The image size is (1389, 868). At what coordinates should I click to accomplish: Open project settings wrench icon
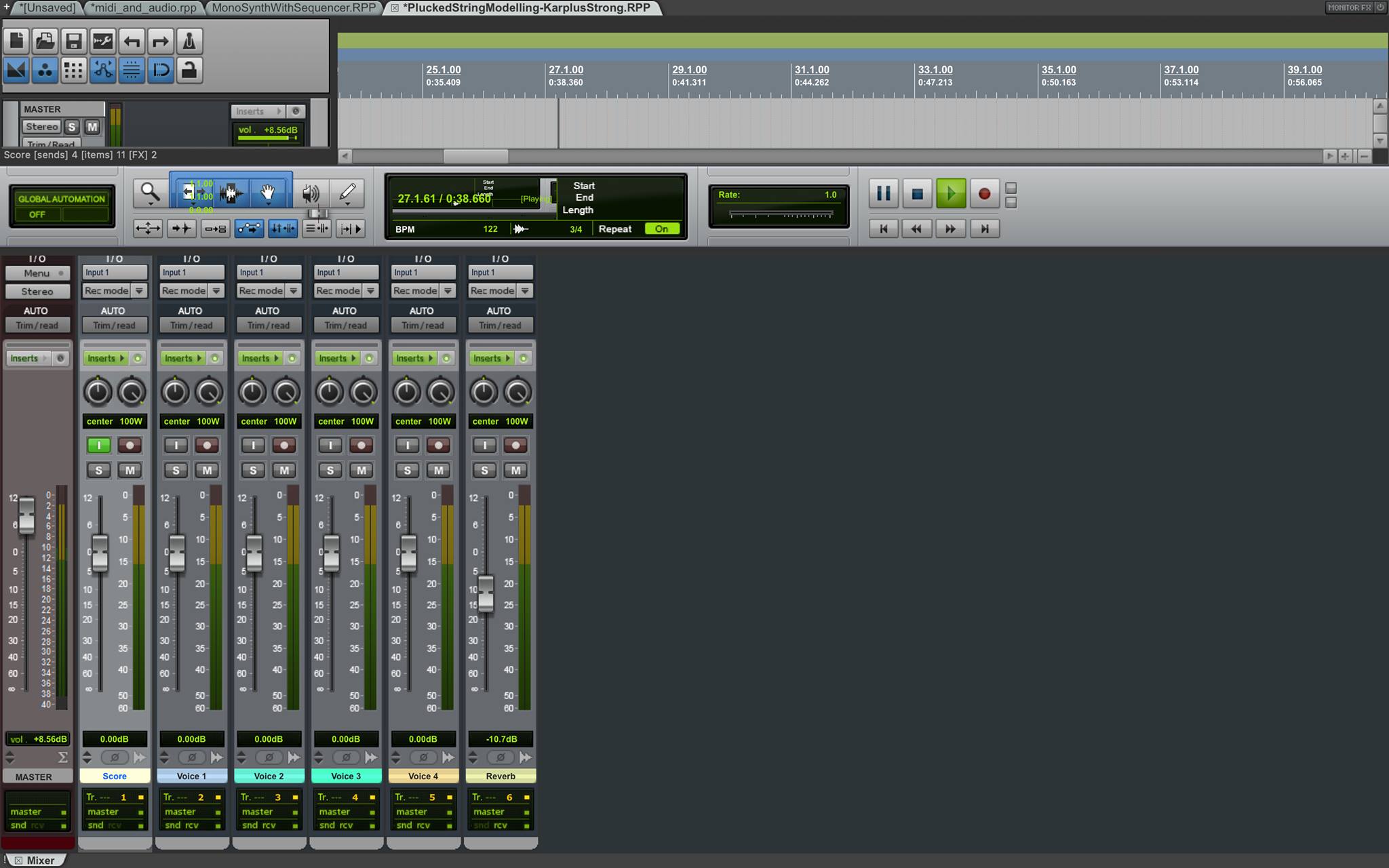(x=102, y=41)
